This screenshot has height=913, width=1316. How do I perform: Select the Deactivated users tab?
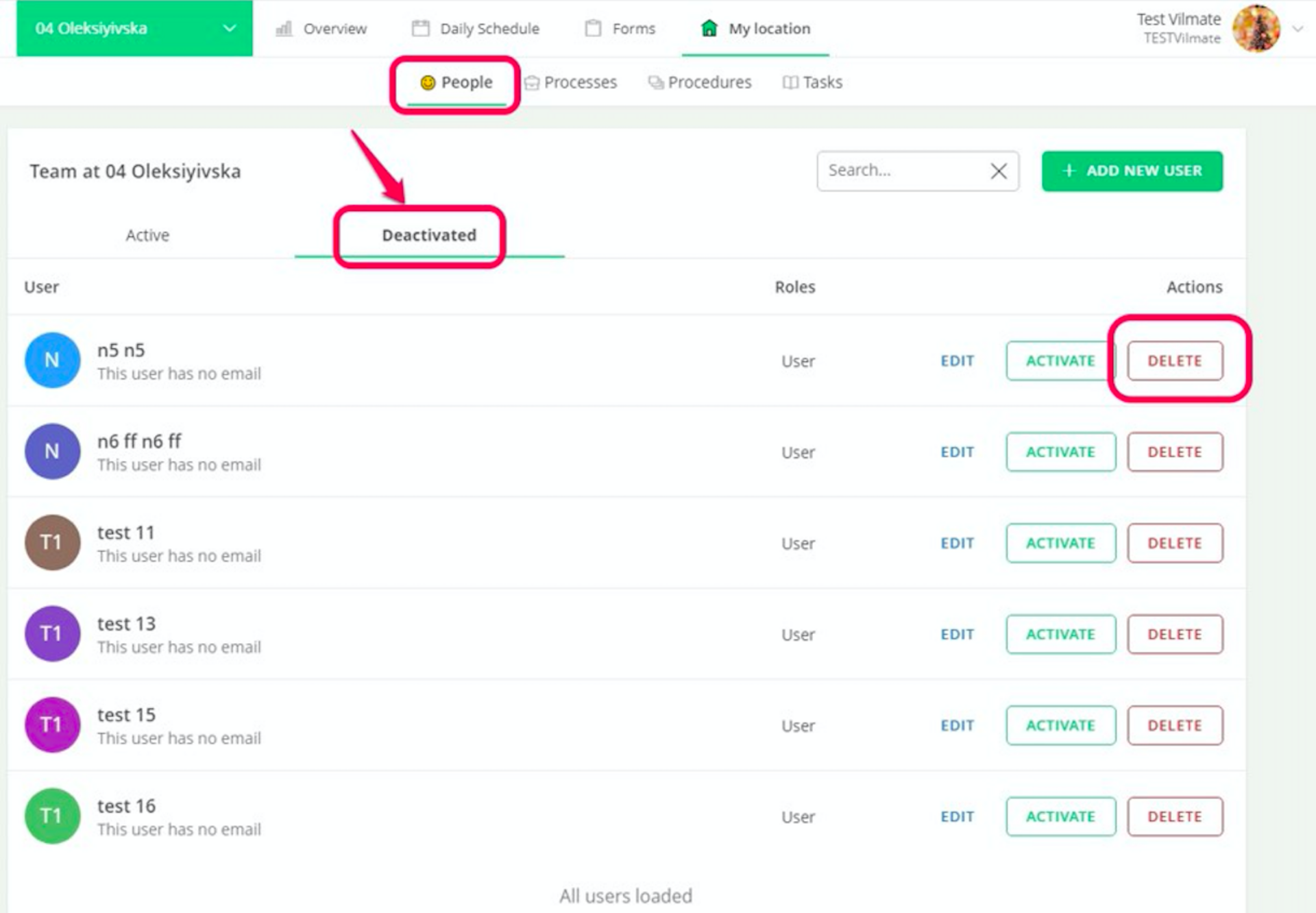click(428, 236)
